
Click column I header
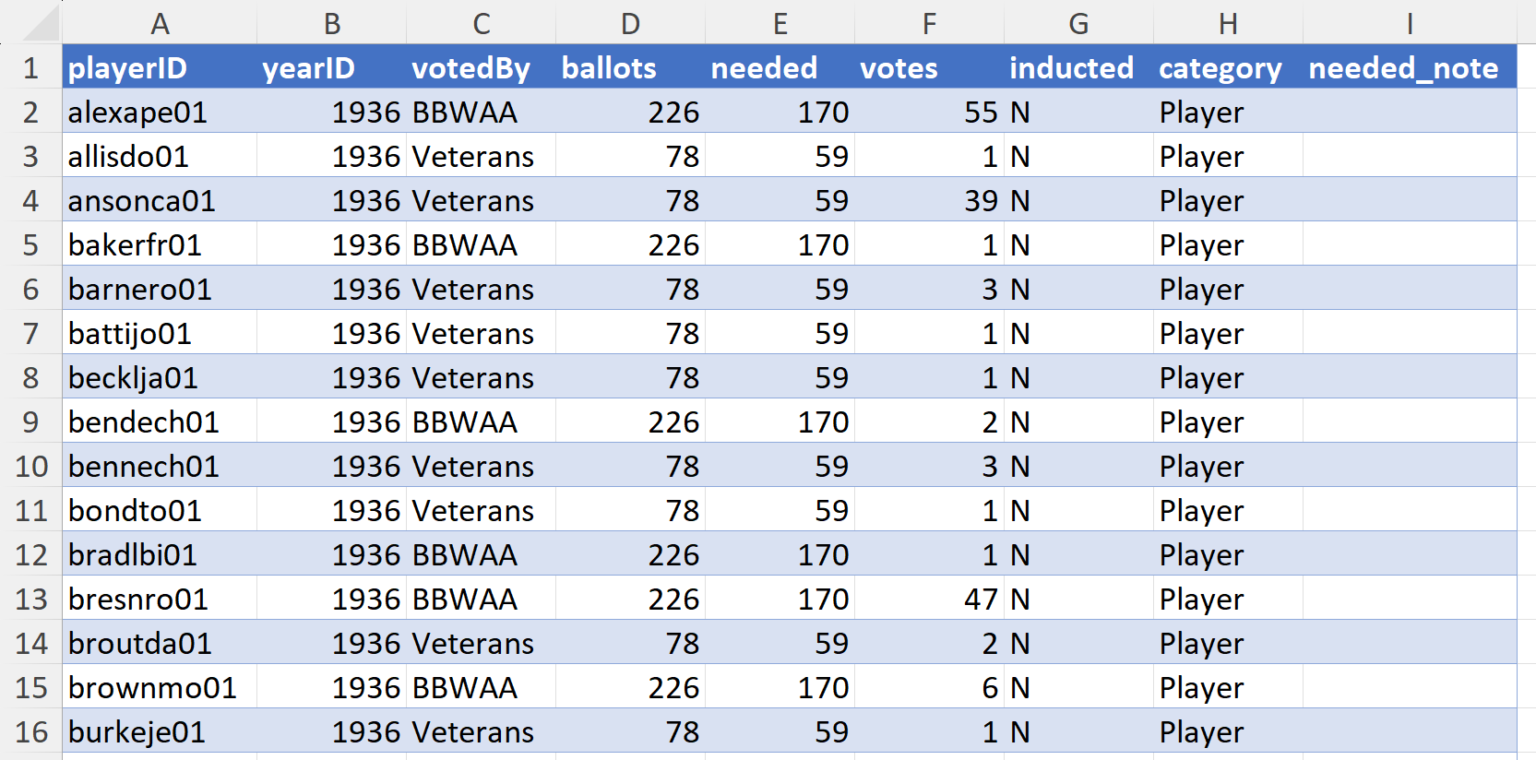pos(1409,23)
